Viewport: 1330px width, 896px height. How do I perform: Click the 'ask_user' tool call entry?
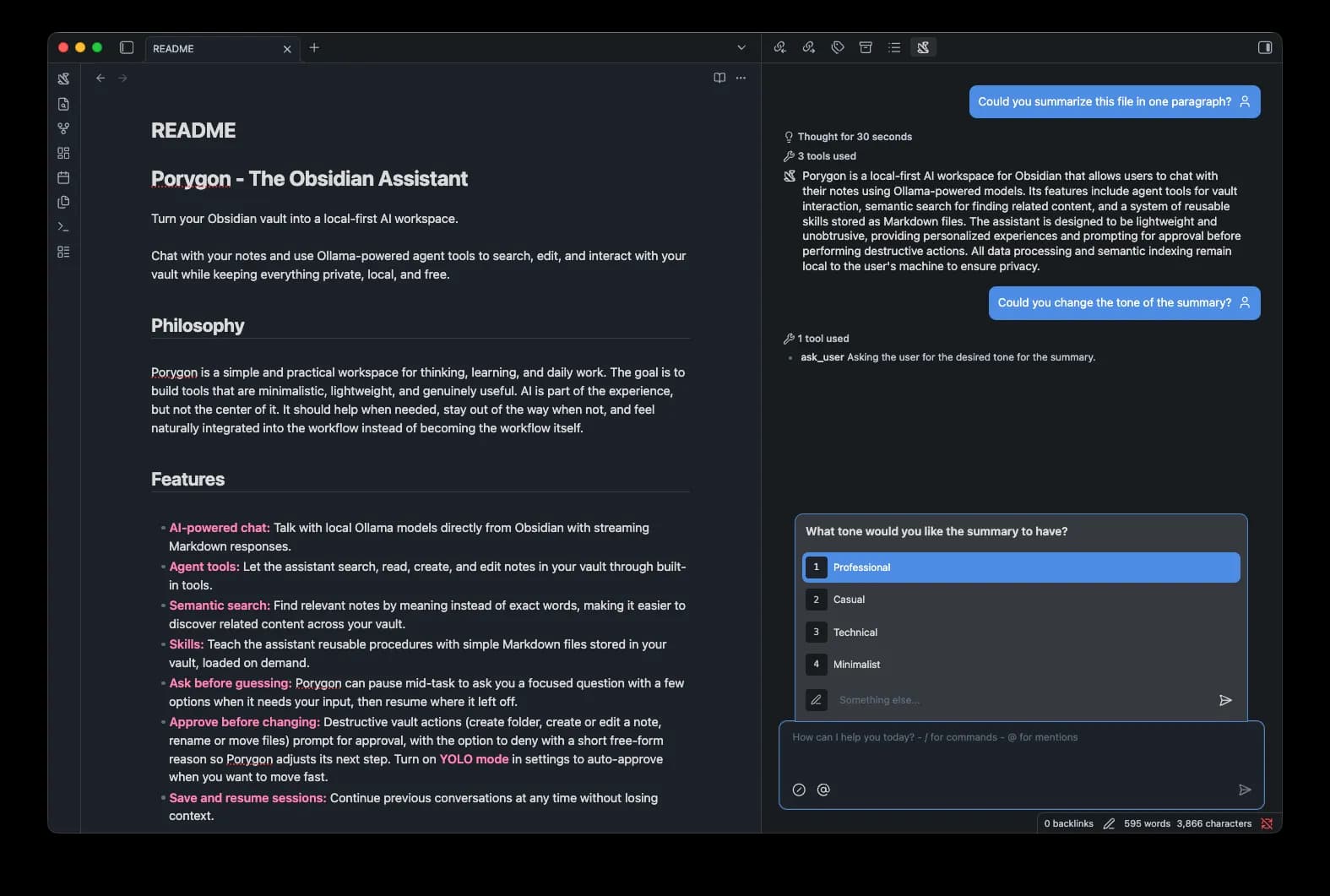click(x=947, y=357)
